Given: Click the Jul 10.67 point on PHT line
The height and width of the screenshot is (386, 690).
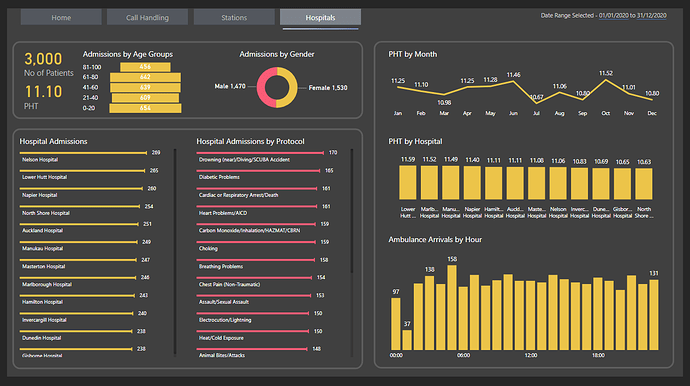Looking at the screenshot, I should coord(536,103).
